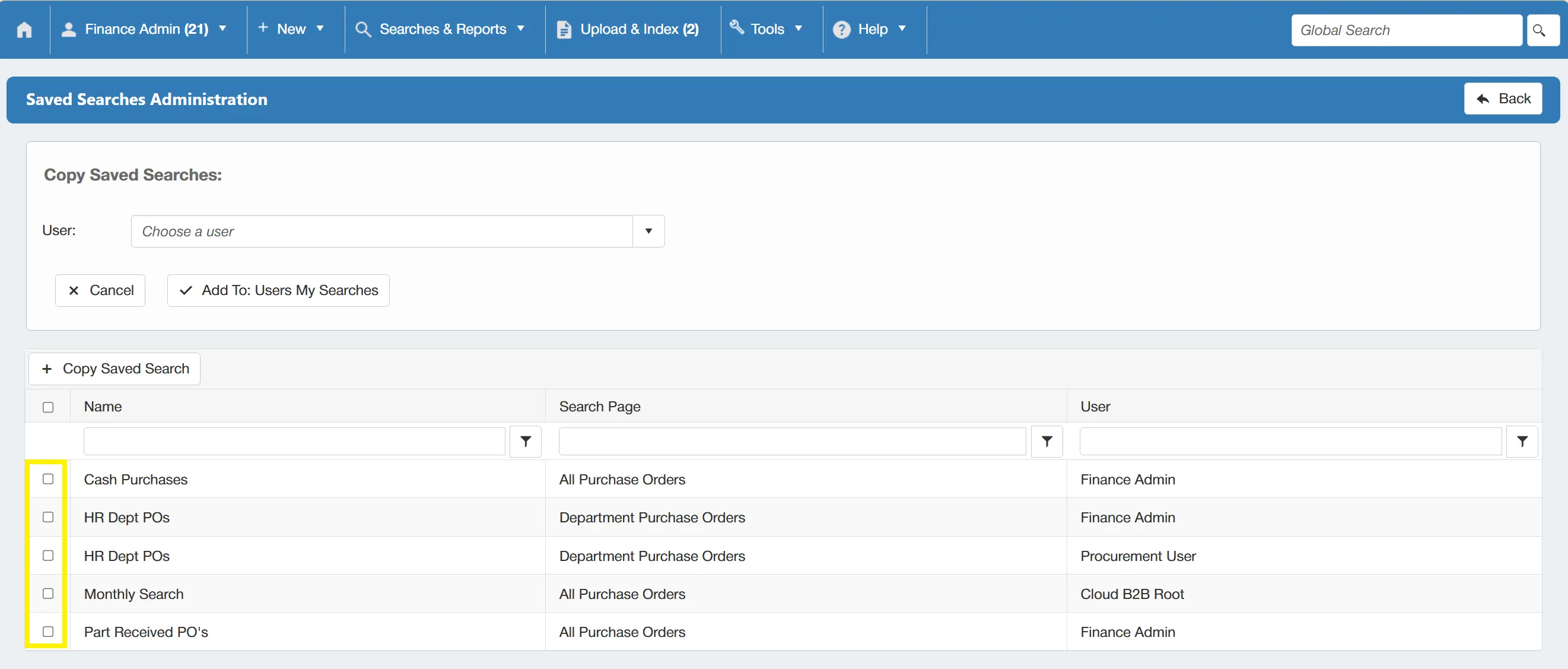1568x669 pixels.
Task: Check the Monthly Search row checkbox
Action: tap(48, 593)
